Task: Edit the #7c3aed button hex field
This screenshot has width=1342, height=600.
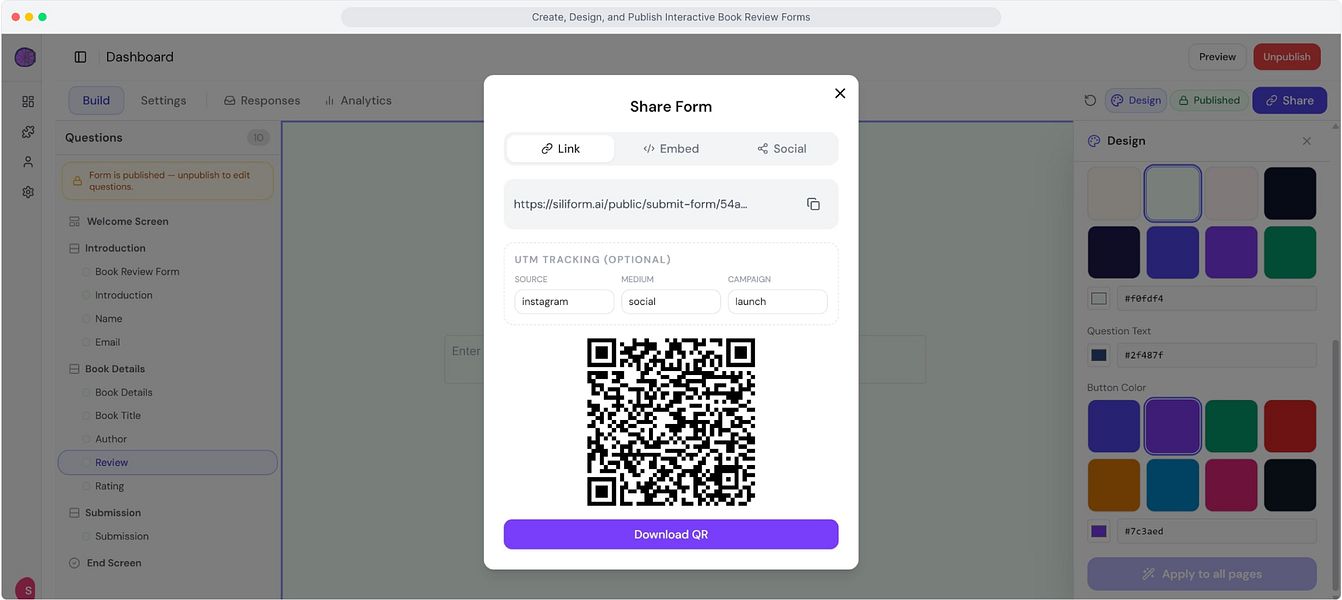Action: [1216, 531]
